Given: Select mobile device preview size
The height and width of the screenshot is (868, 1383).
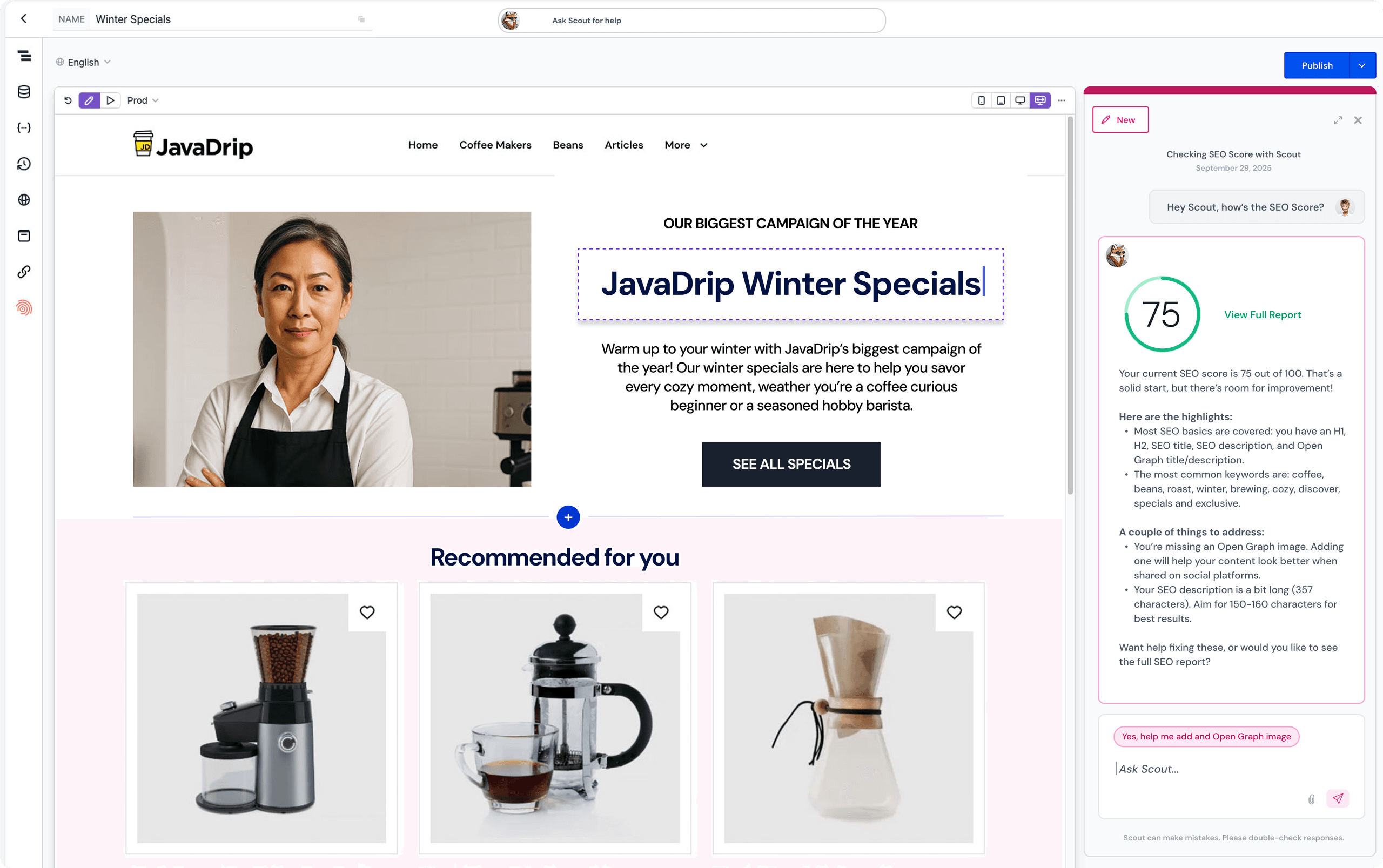Looking at the screenshot, I should click(981, 100).
